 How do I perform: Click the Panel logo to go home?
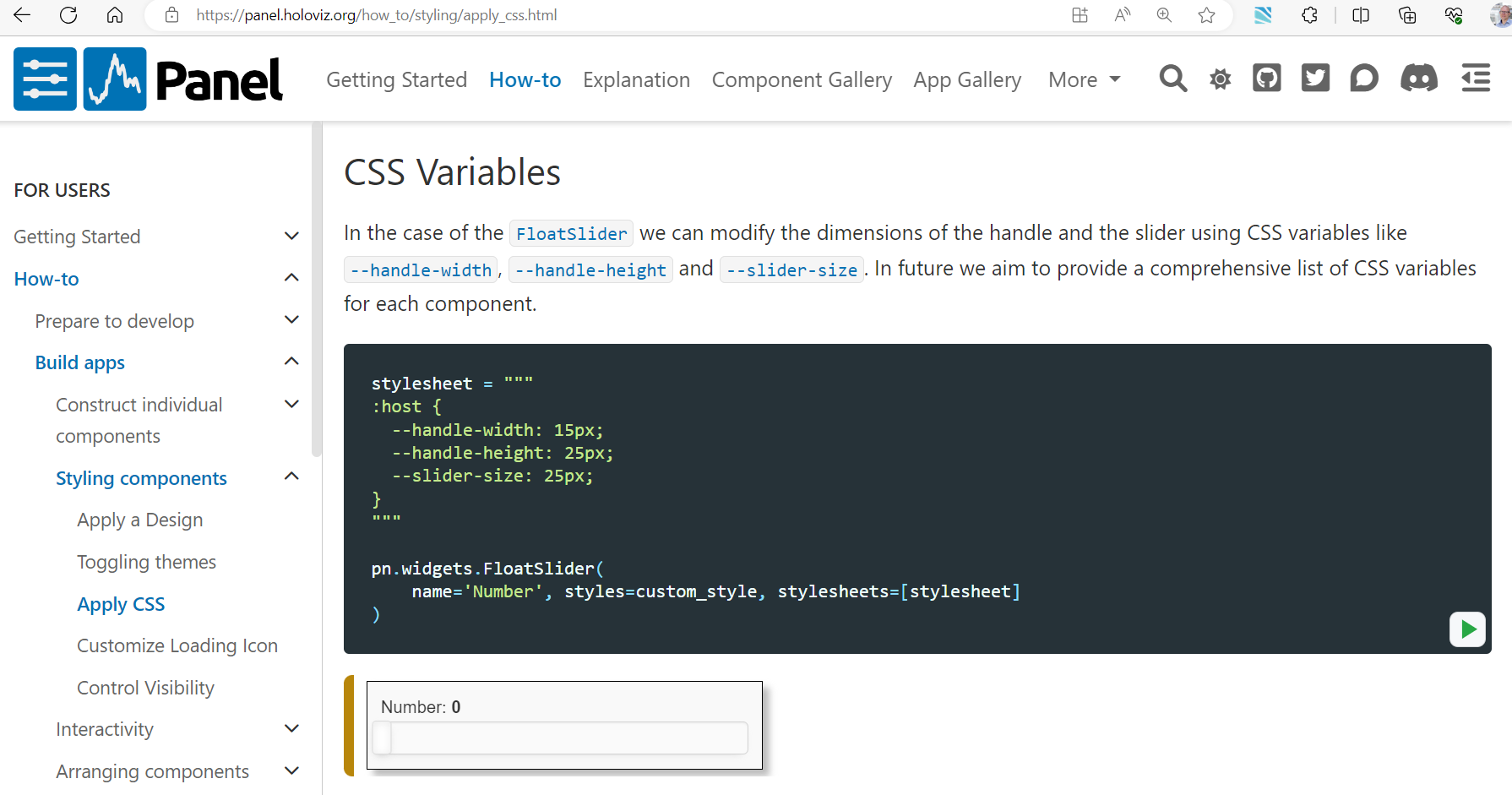click(182, 79)
